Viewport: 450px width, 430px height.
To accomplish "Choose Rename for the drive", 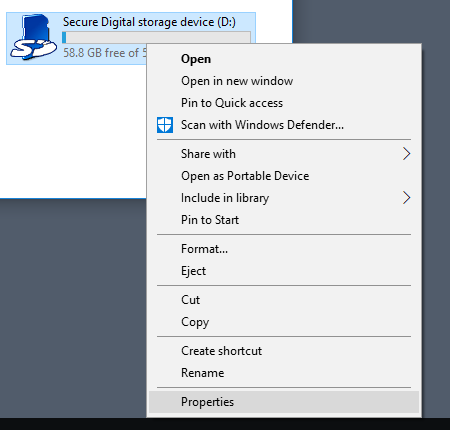I will pyautogui.click(x=284, y=373).
